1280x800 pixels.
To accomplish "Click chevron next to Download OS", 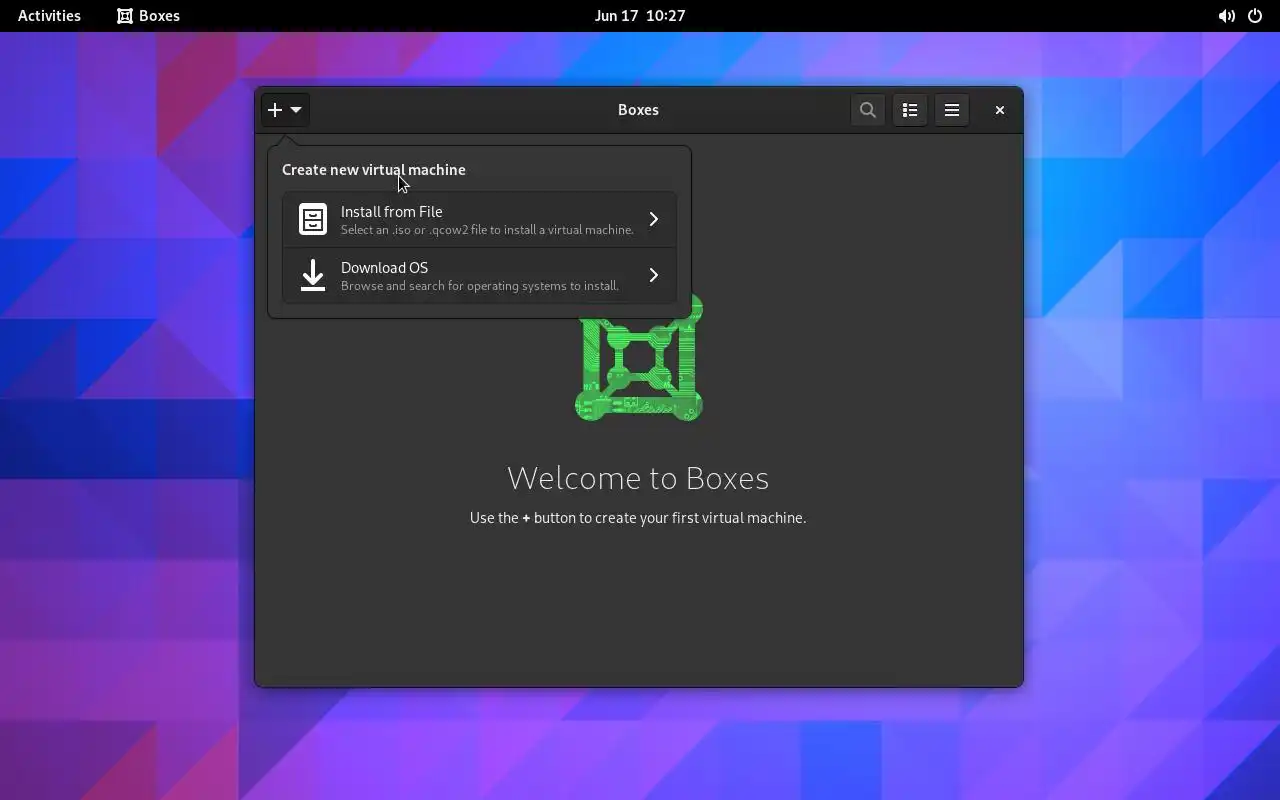I will (654, 275).
